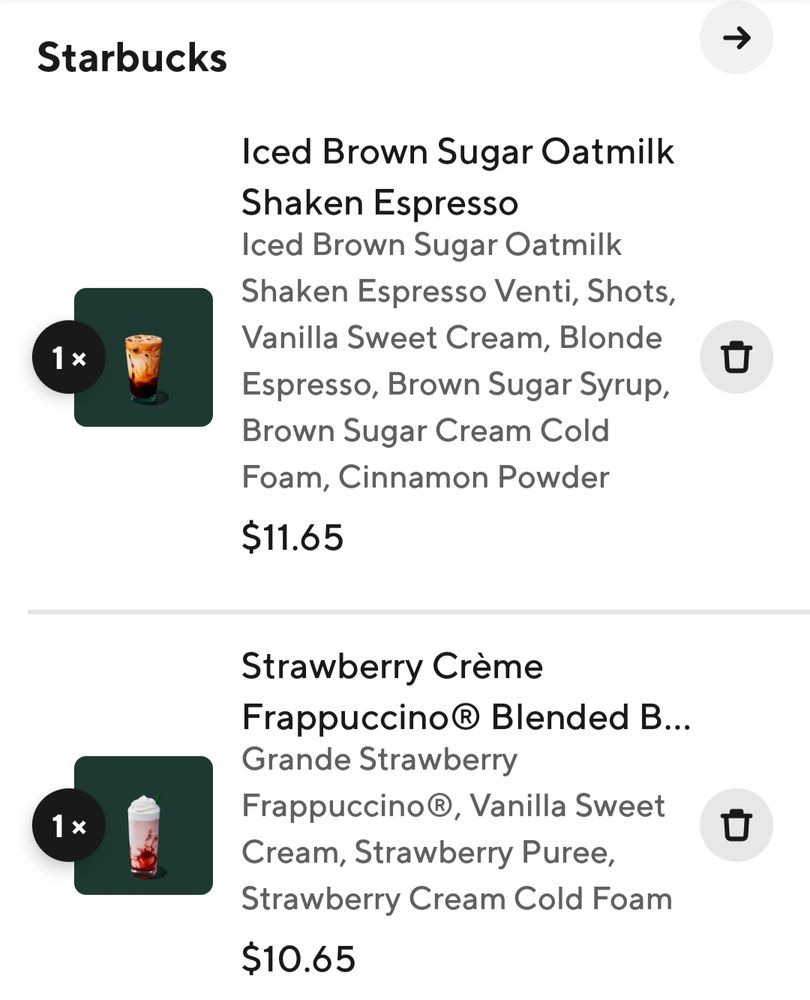
Task: Open the Shaken Espresso drink thumbnail
Action: (x=144, y=357)
